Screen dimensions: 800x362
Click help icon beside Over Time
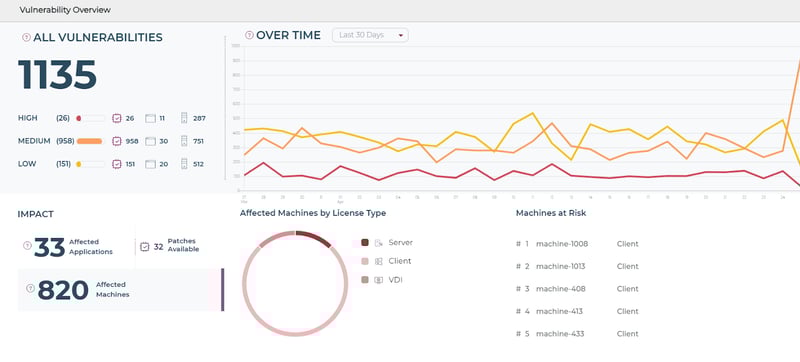click(249, 35)
